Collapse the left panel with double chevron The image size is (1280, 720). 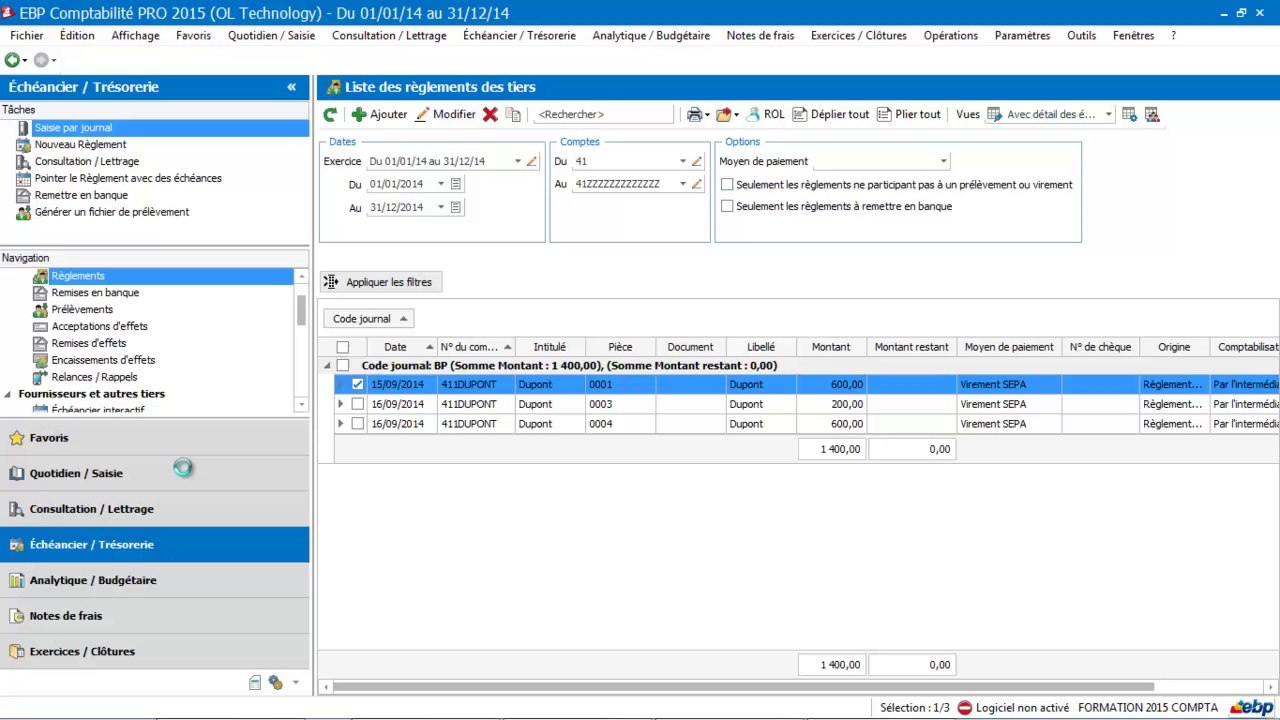pos(291,87)
